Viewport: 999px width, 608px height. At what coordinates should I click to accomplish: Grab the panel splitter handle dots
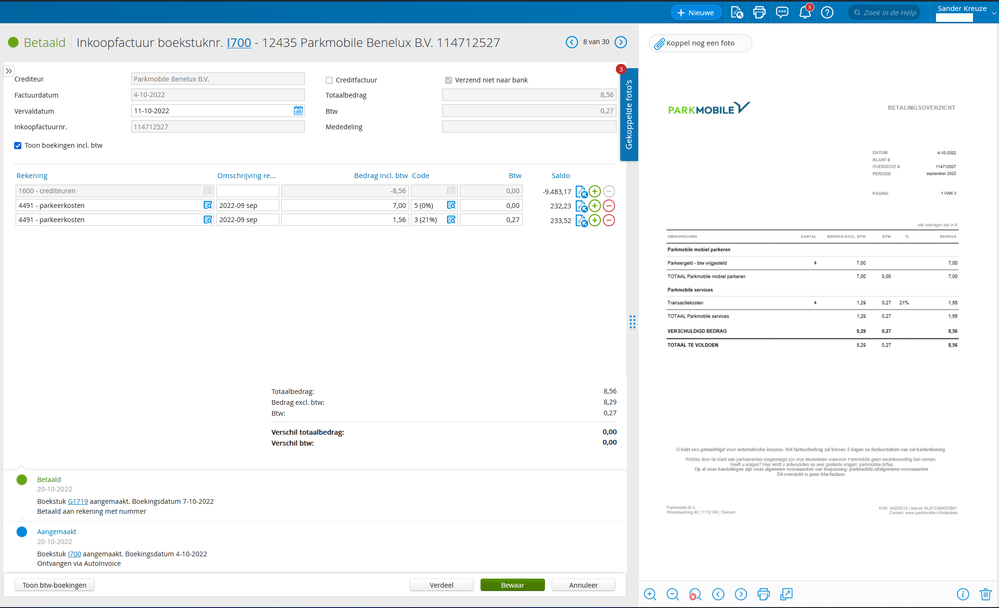(633, 322)
